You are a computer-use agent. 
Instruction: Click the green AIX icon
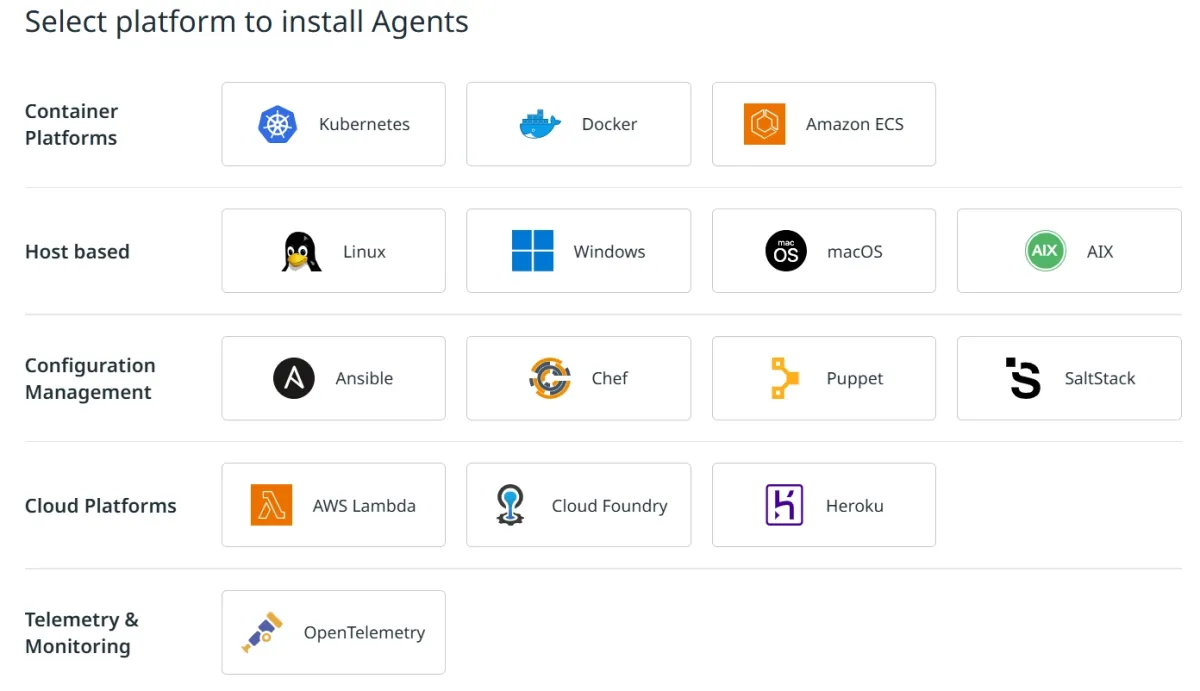pyautogui.click(x=1045, y=251)
